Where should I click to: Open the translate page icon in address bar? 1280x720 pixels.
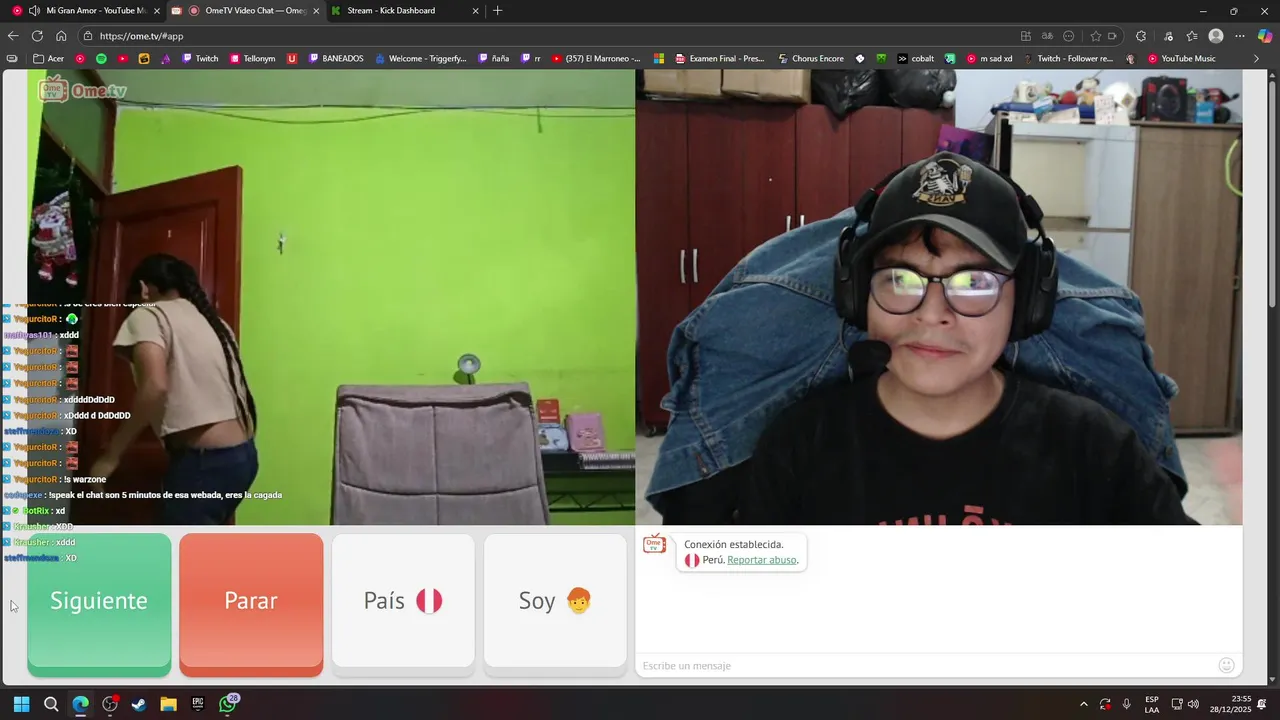[1047, 36]
